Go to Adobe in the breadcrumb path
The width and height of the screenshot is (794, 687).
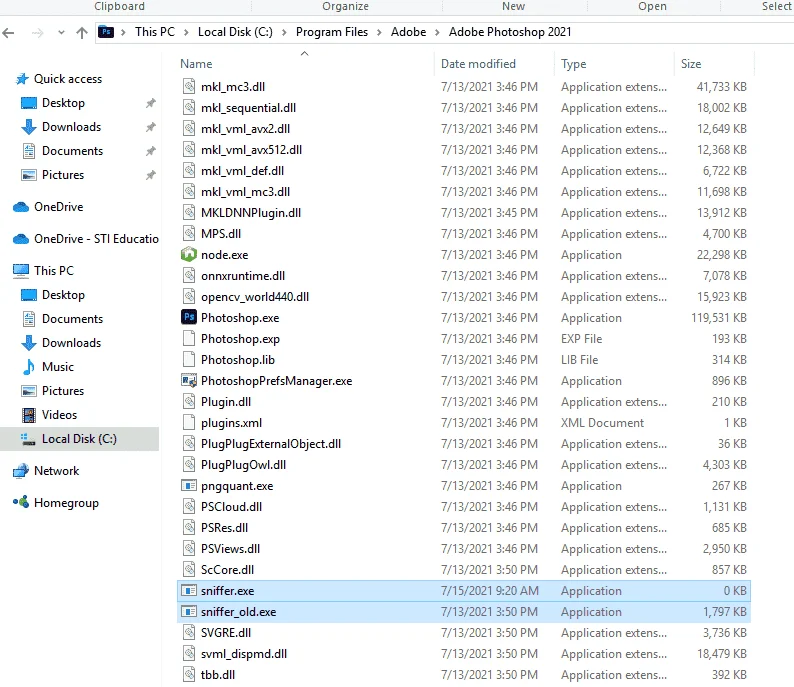click(x=408, y=32)
